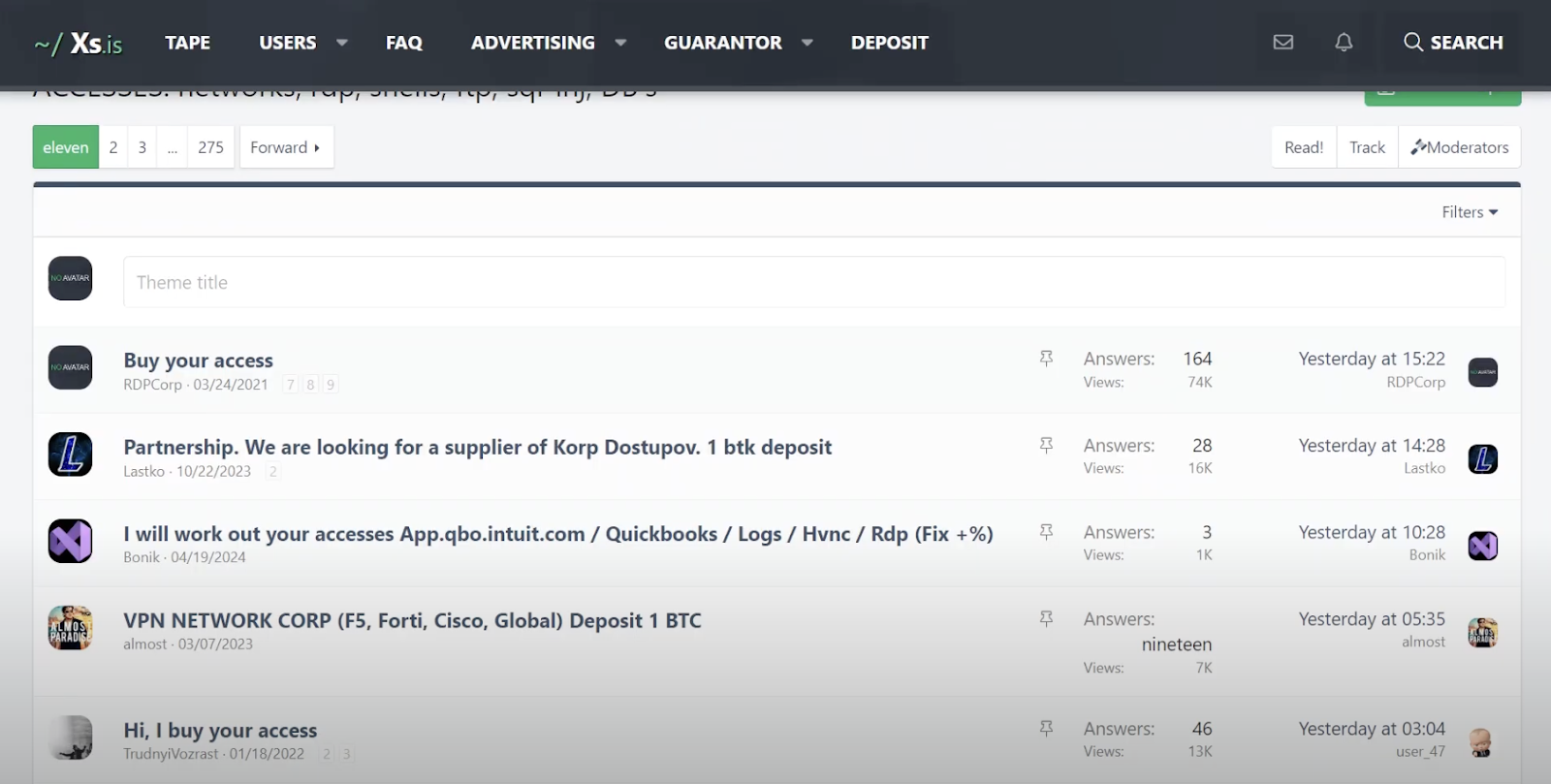The image size is (1551, 784).
Task: Open Lastko thread starter avatar
Action: coord(70,455)
